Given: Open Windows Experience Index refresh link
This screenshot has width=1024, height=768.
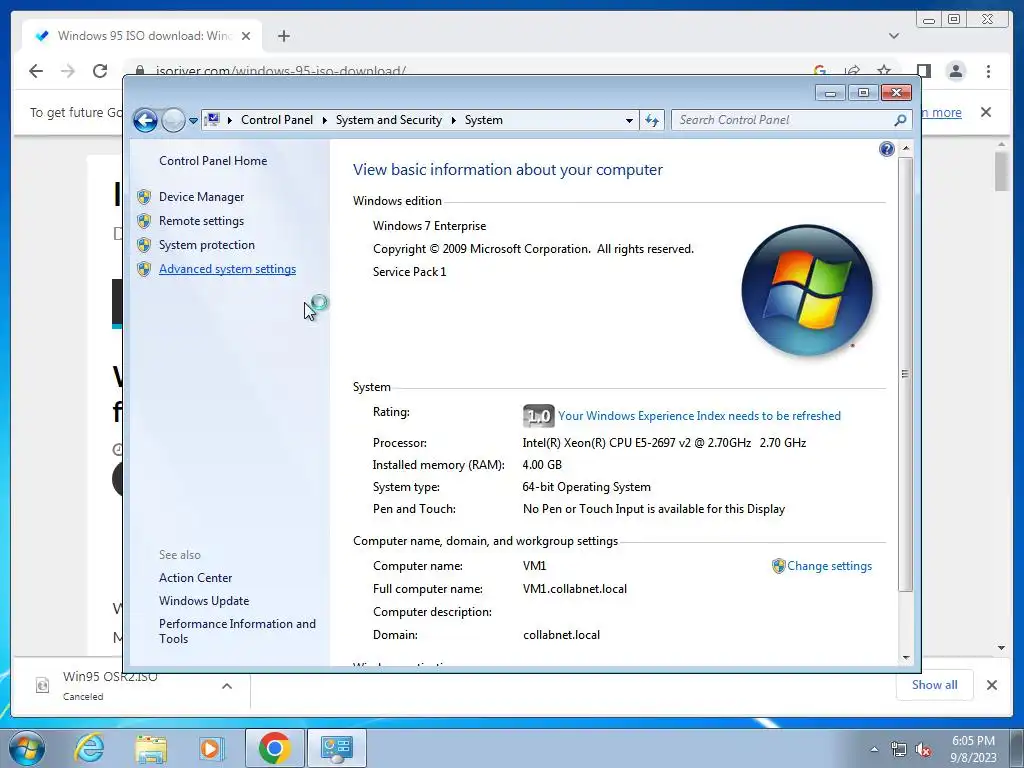Looking at the screenshot, I should 699,416.
